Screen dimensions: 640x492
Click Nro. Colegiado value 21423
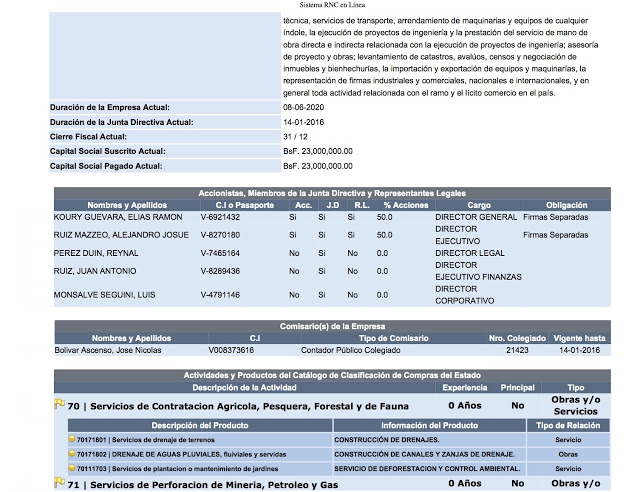click(x=517, y=350)
